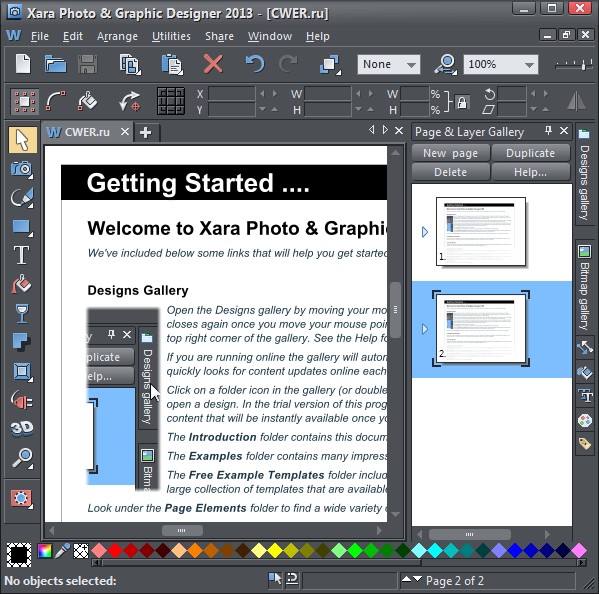Show next document tab right arrow
Screen dimensions: 599x594
click(x=385, y=130)
